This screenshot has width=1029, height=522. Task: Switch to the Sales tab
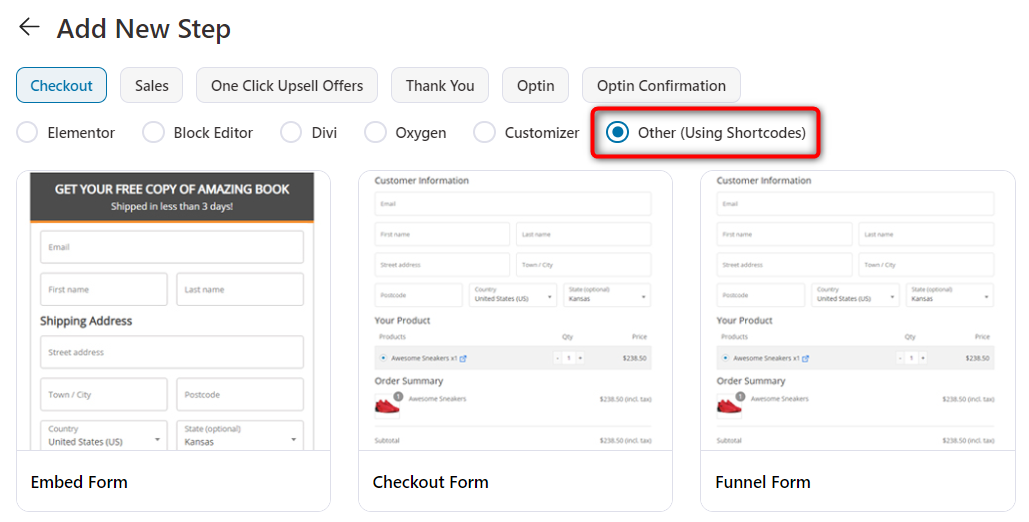point(152,86)
